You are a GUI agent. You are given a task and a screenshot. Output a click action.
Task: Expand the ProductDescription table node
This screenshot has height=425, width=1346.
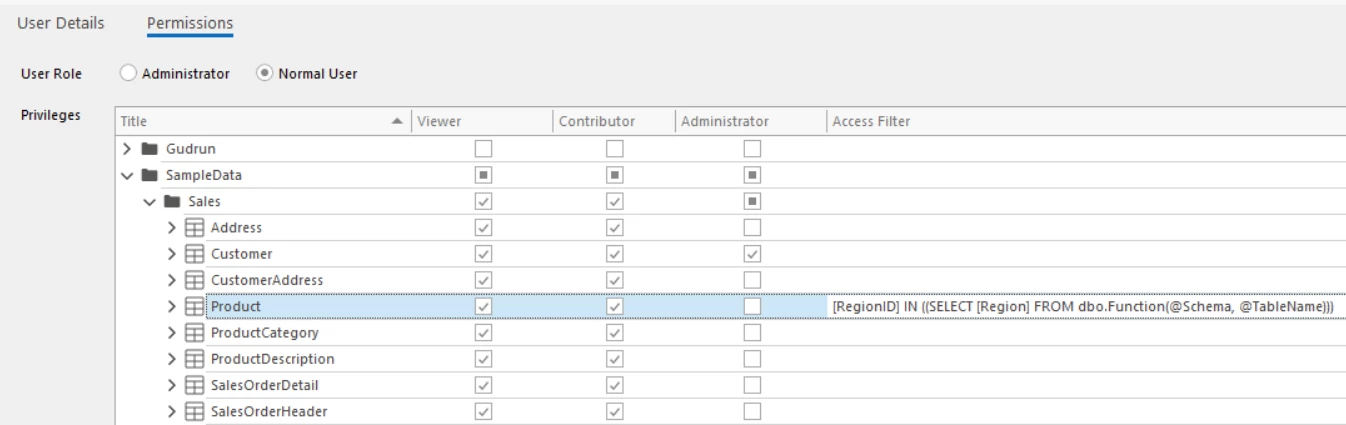tap(174, 358)
